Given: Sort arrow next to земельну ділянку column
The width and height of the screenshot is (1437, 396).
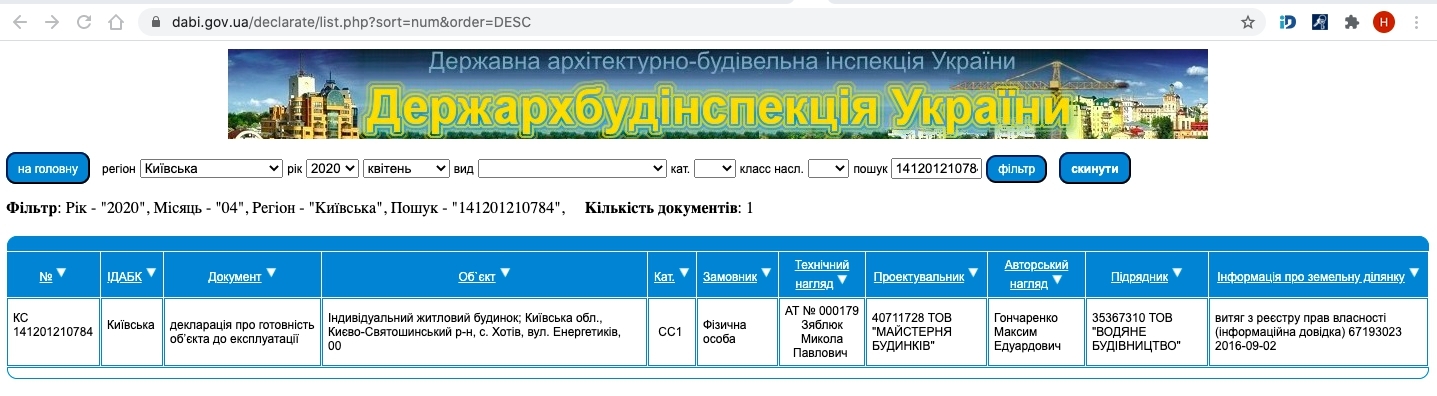Looking at the screenshot, I should pyautogui.click(x=1415, y=272).
